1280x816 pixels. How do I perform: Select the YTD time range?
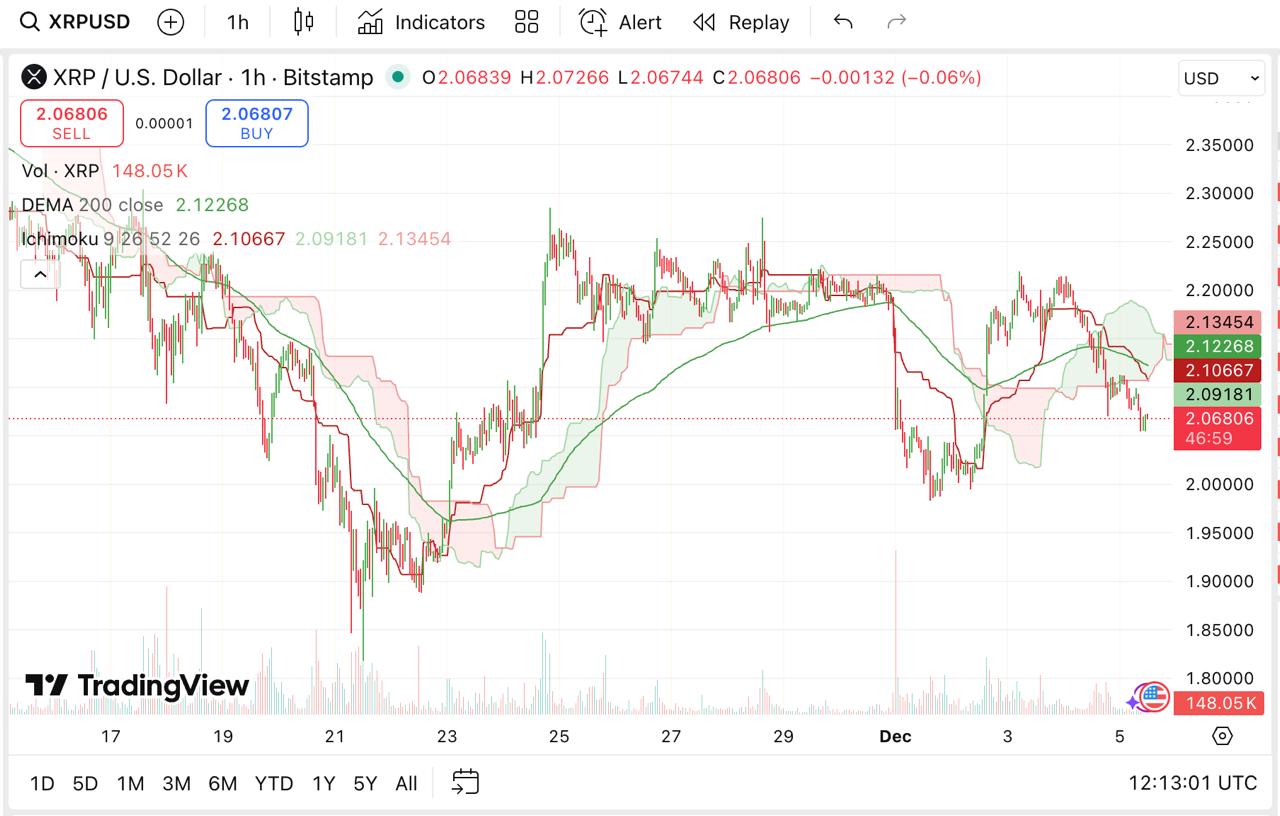tap(274, 784)
